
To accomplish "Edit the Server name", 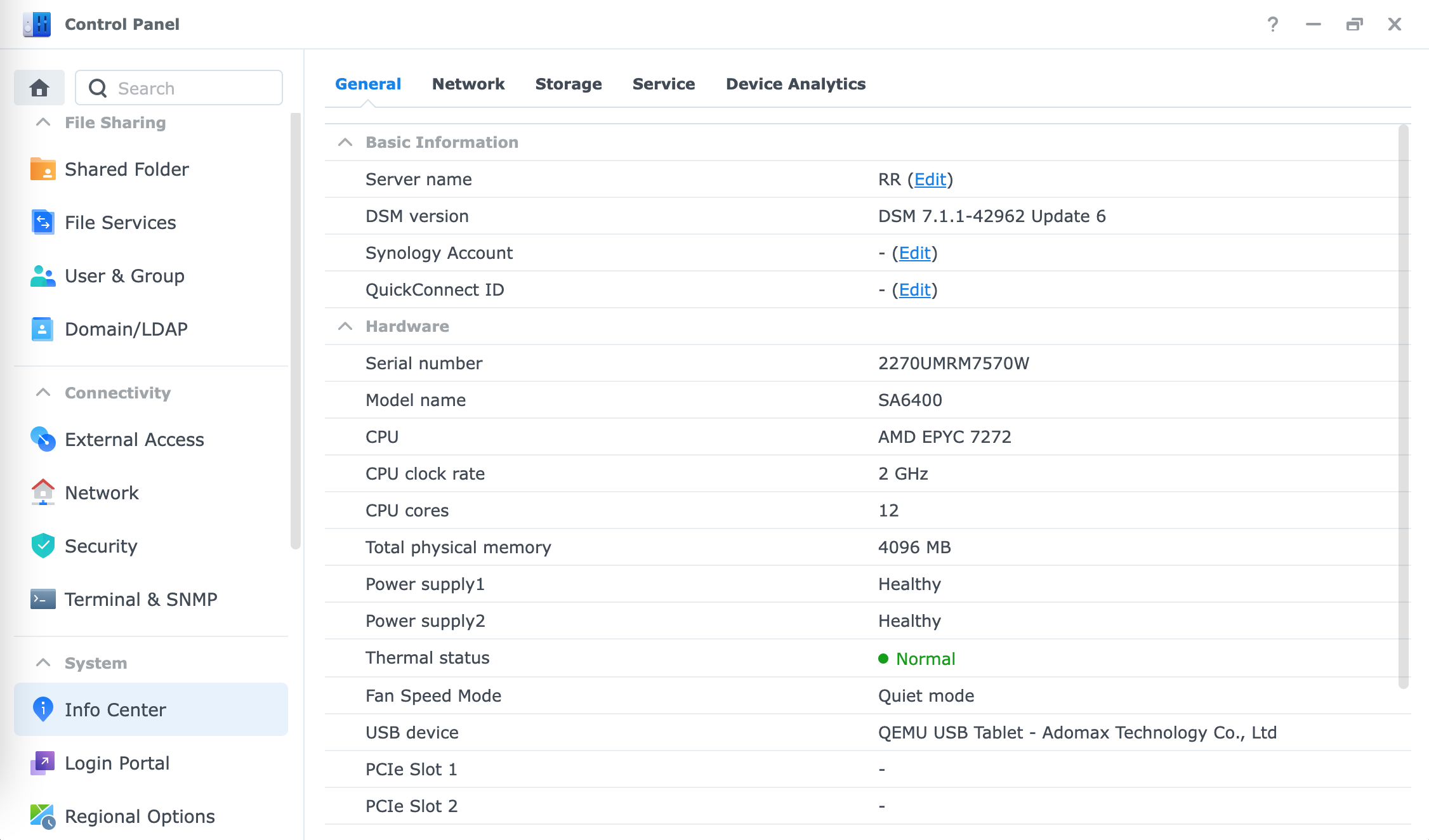I will (x=930, y=180).
